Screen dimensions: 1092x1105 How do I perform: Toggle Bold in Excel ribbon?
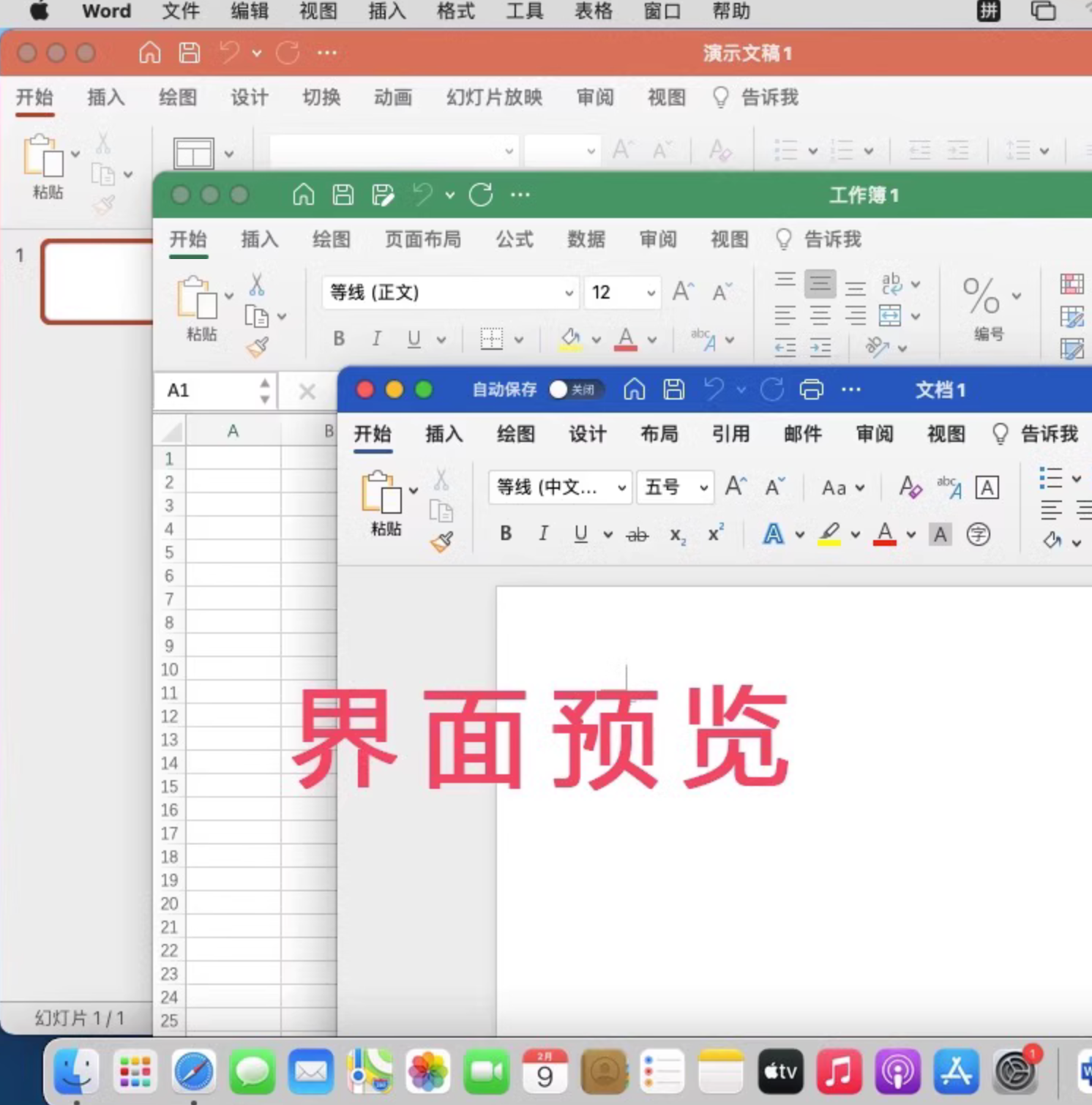(x=338, y=339)
